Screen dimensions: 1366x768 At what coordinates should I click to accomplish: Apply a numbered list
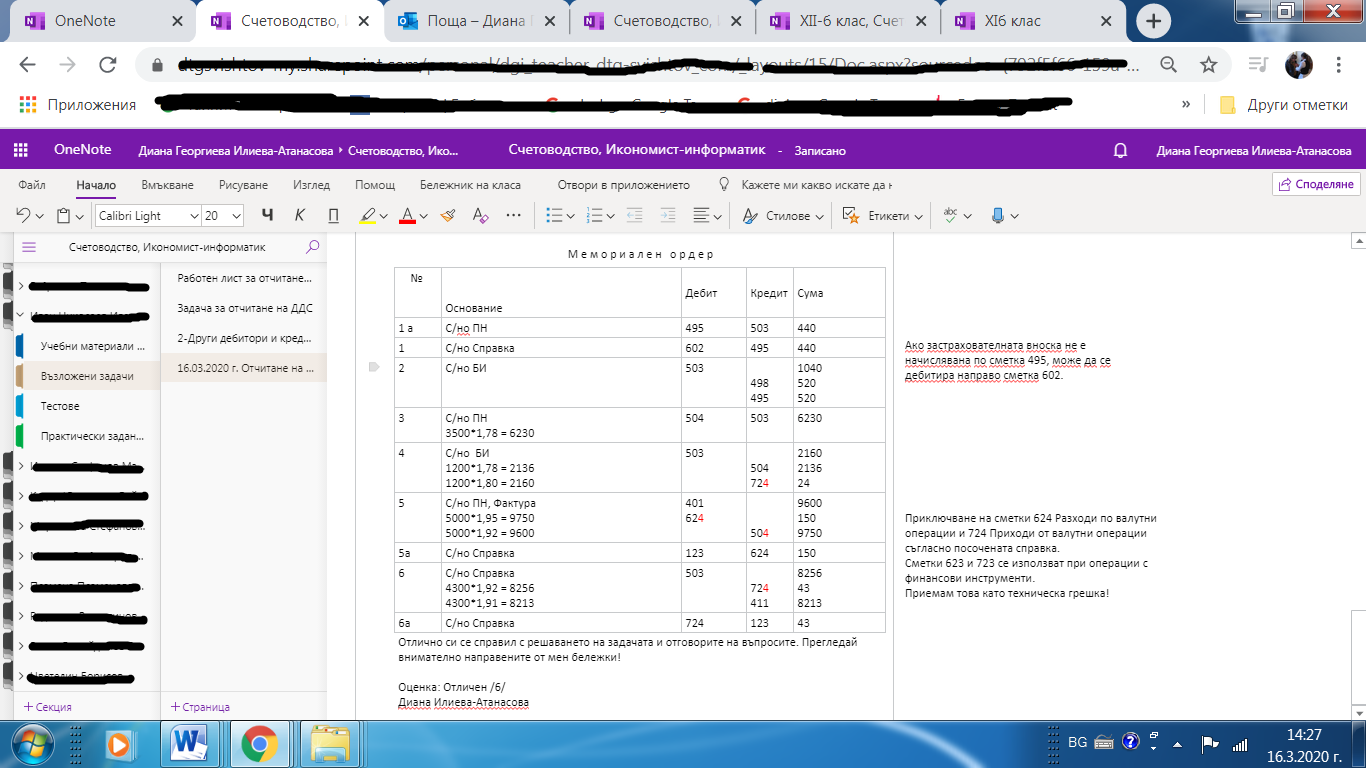pos(593,215)
